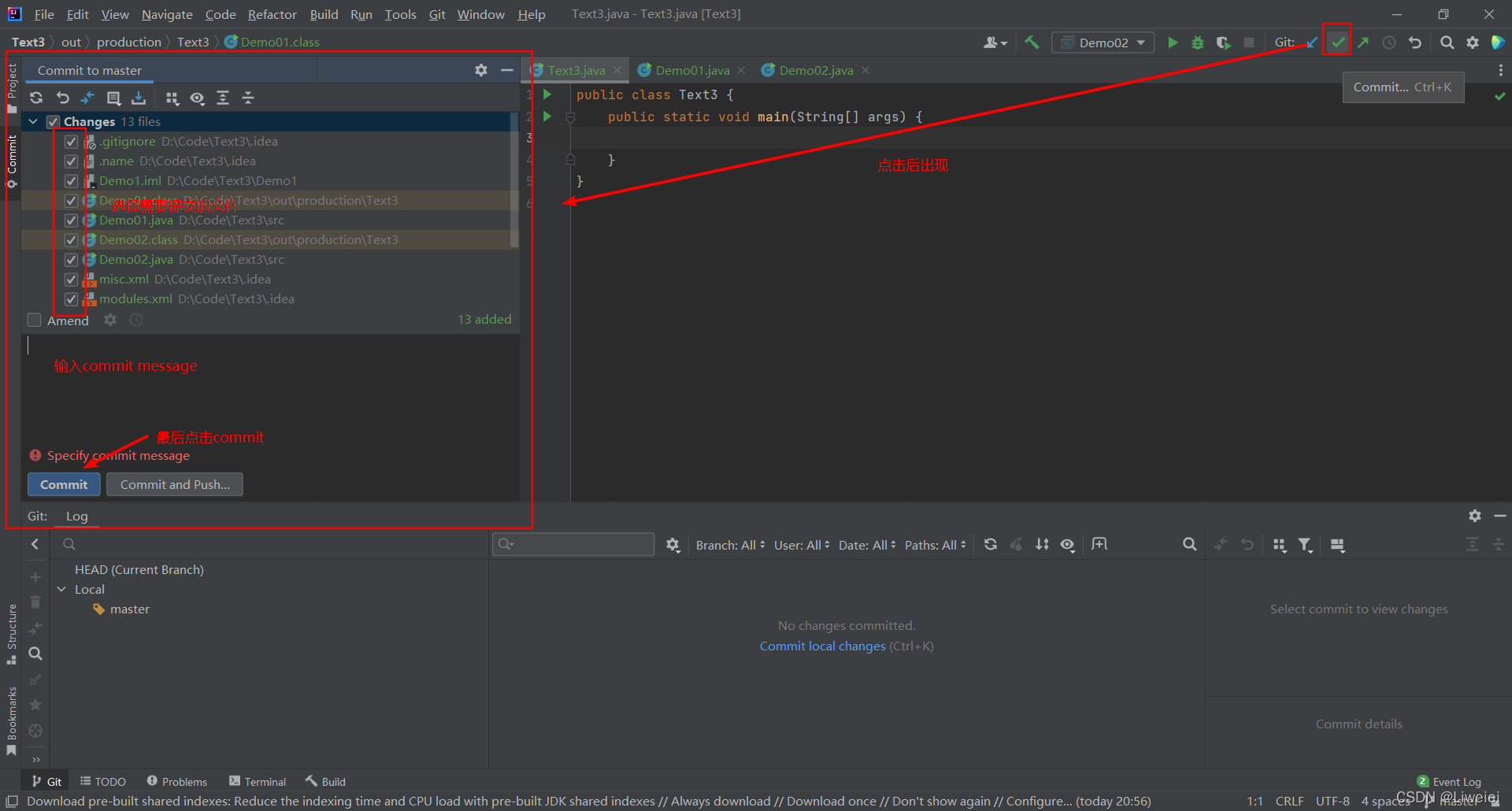This screenshot has height=811, width=1512.
Task: Click the Log tab in Git panel
Action: point(76,517)
